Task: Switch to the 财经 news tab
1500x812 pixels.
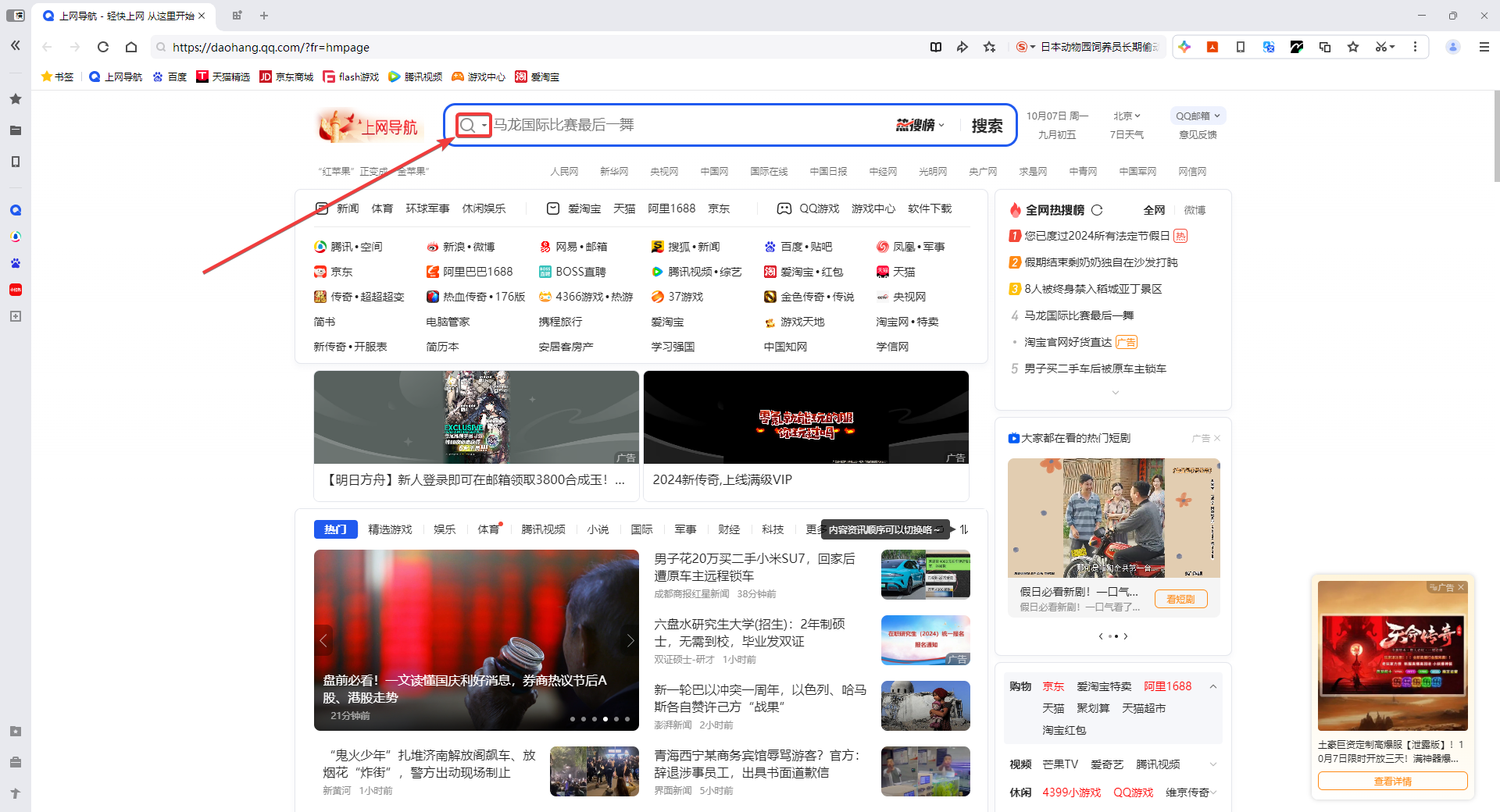Action: [728, 529]
